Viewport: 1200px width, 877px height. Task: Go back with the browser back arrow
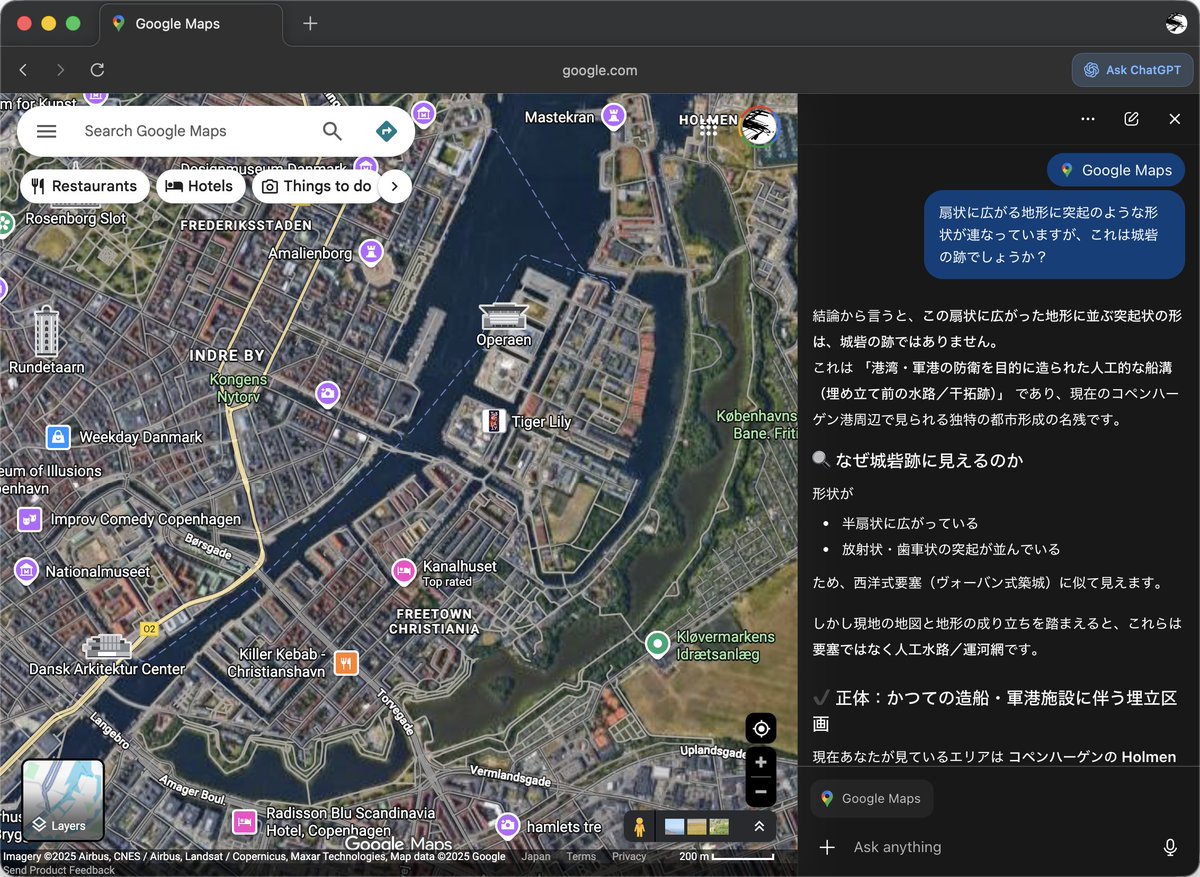pyautogui.click(x=23, y=70)
